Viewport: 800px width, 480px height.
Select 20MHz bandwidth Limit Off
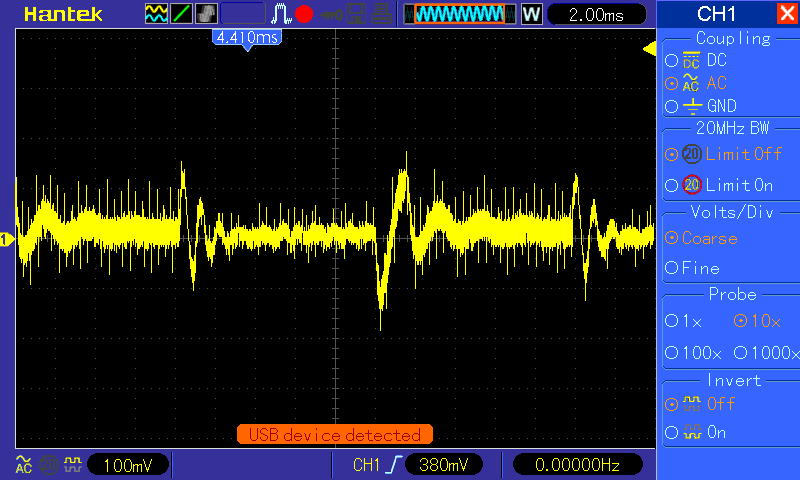click(x=723, y=154)
